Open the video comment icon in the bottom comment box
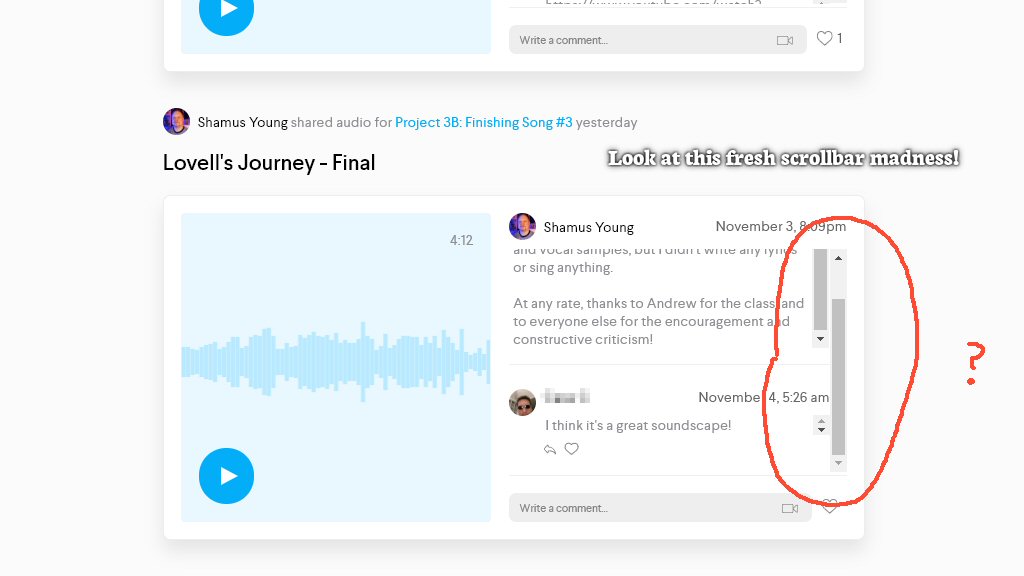Screen dimensions: 1024x576 (x=790, y=508)
